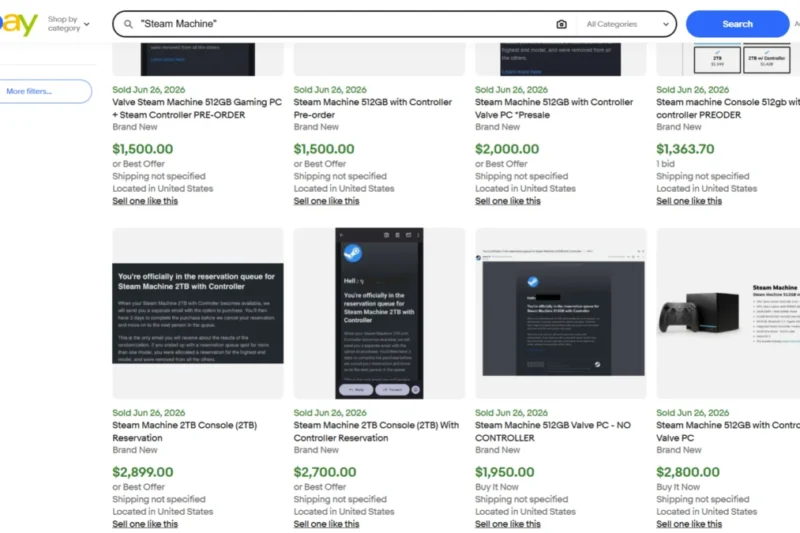Open Steam Machine console and controller product thumbnail
Screen dimensions: 800x533
(728, 313)
